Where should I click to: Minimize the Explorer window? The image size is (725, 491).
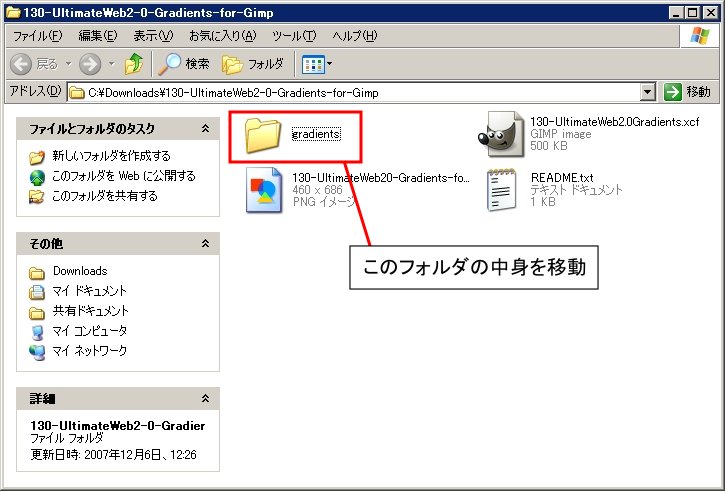[676, 12]
